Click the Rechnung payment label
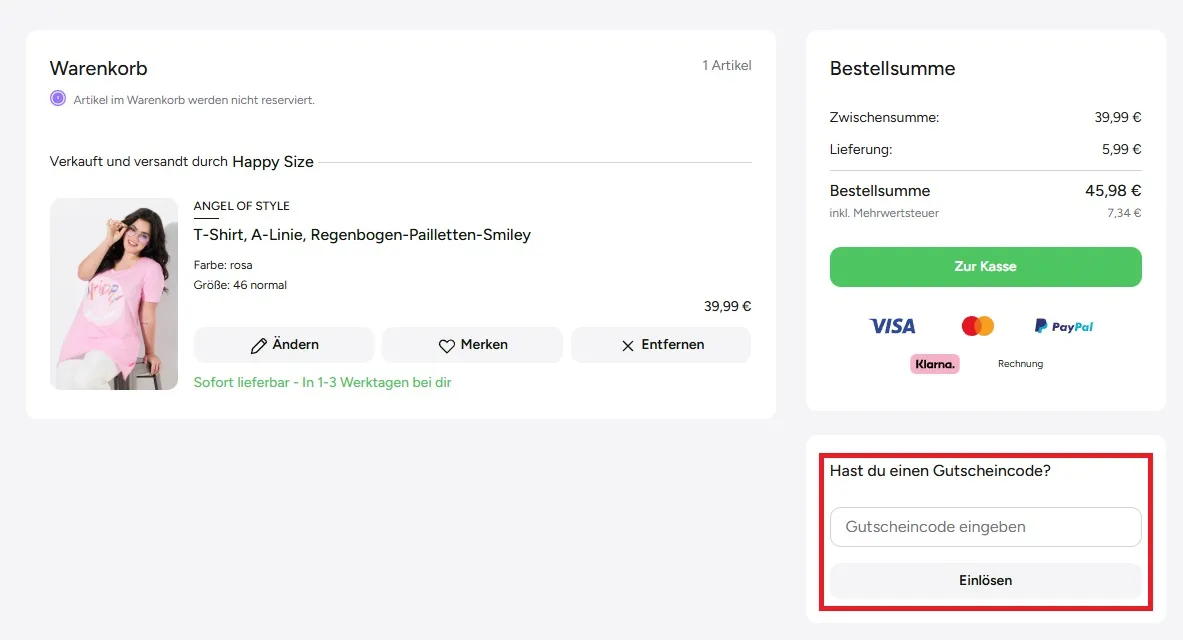This screenshot has height=640, width=1183. tap(1020, 364)
